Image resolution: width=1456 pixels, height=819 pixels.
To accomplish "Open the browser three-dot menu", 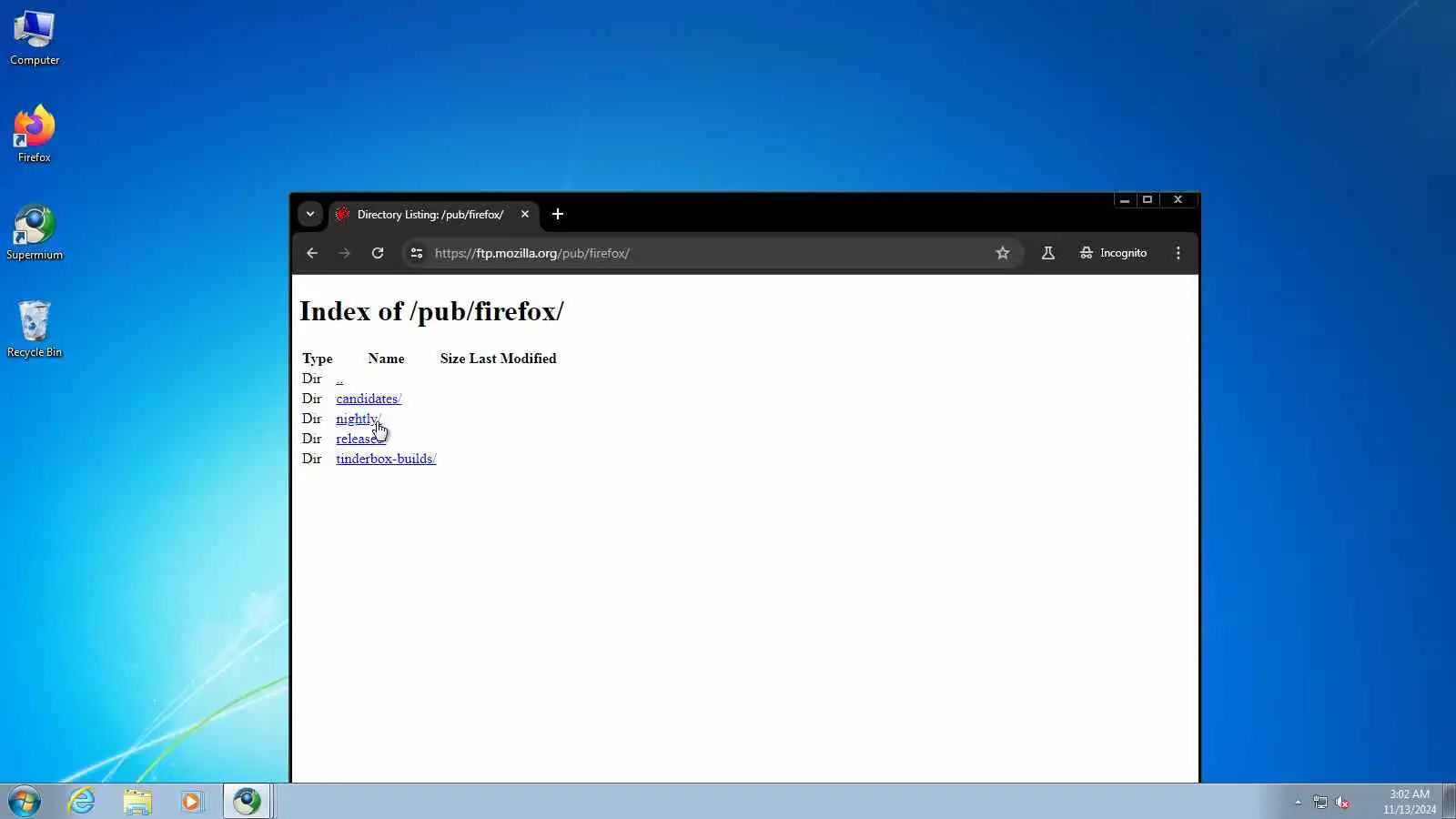I will (x=1178, y=253).
